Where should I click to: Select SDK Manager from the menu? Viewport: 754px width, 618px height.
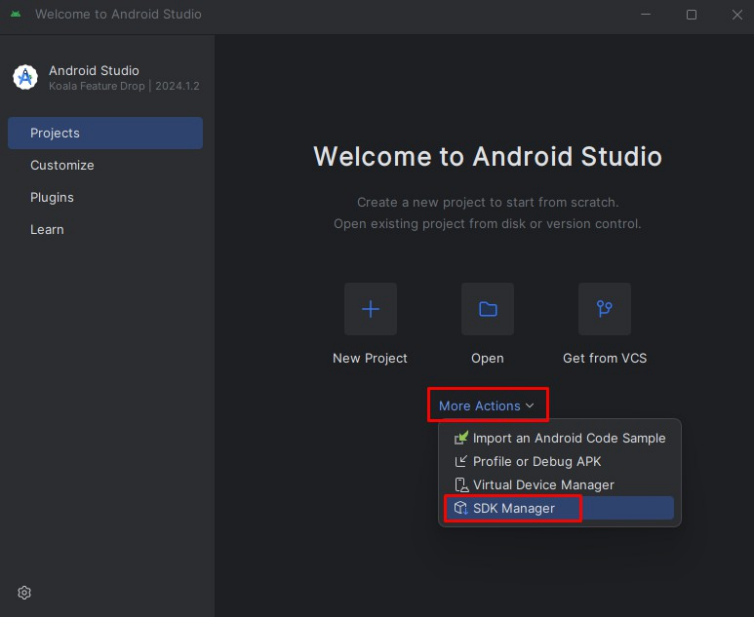pos(560,508)
